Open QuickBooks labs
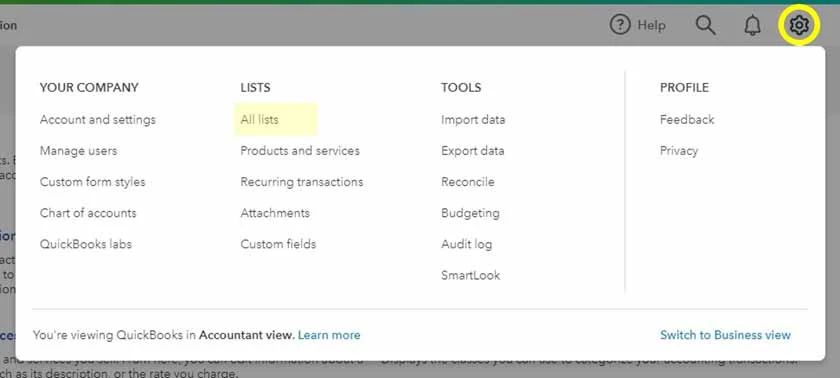 coord(86,244)
